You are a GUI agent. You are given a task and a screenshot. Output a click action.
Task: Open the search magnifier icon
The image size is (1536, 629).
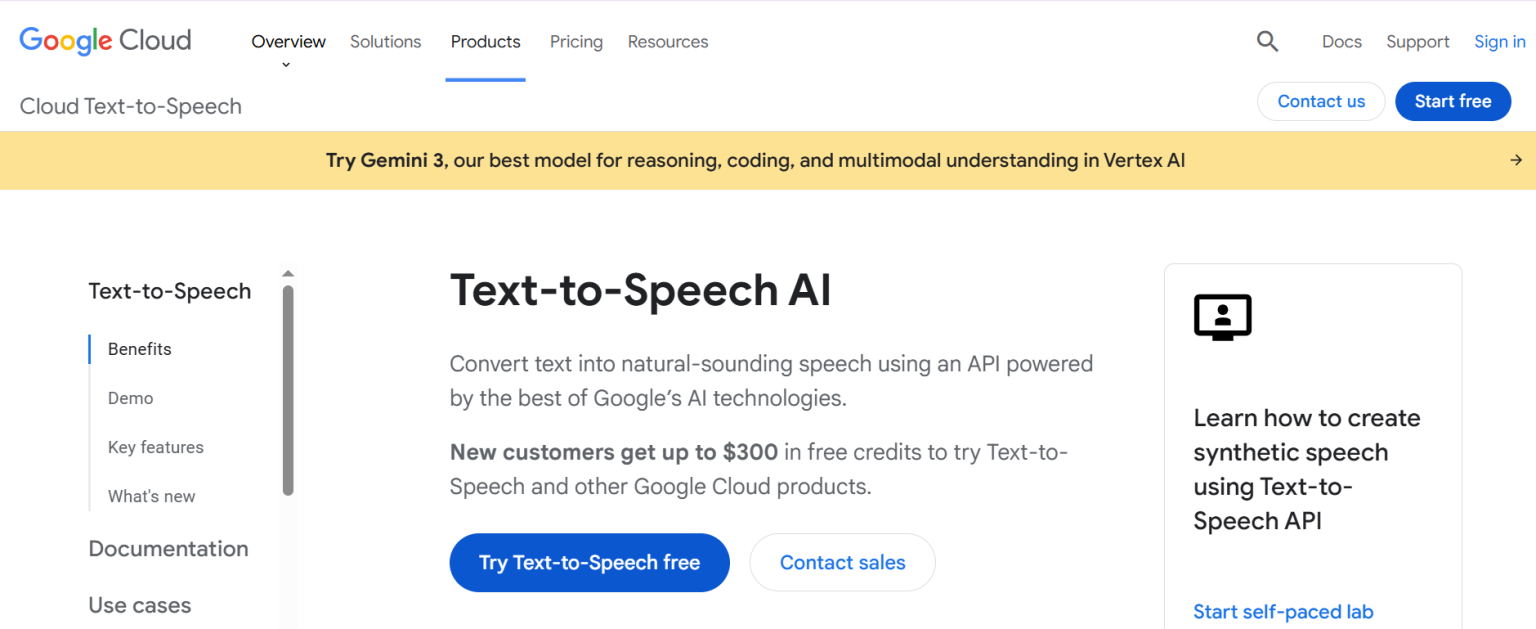click(x=1267, y=41)
